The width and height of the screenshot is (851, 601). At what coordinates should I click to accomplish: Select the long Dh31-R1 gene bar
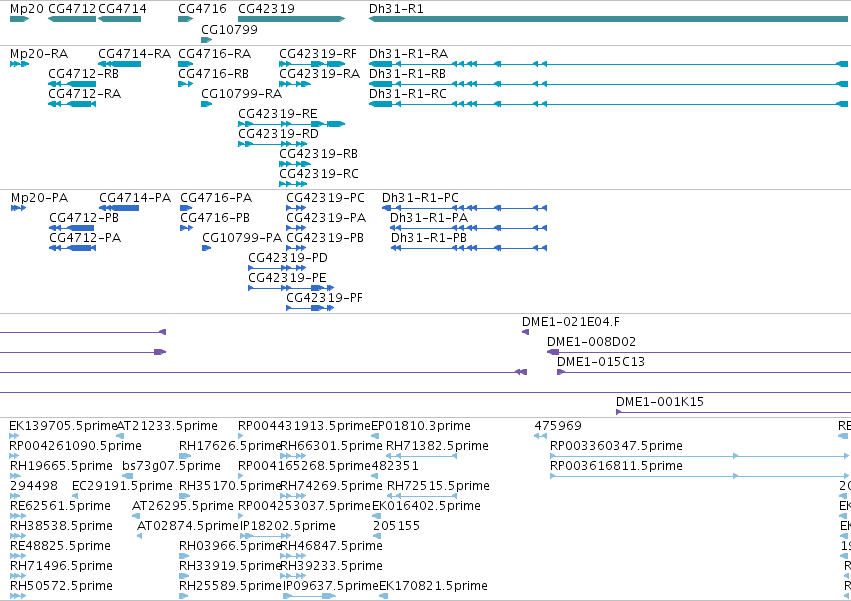pyautogui.click(x=608, y=19)
